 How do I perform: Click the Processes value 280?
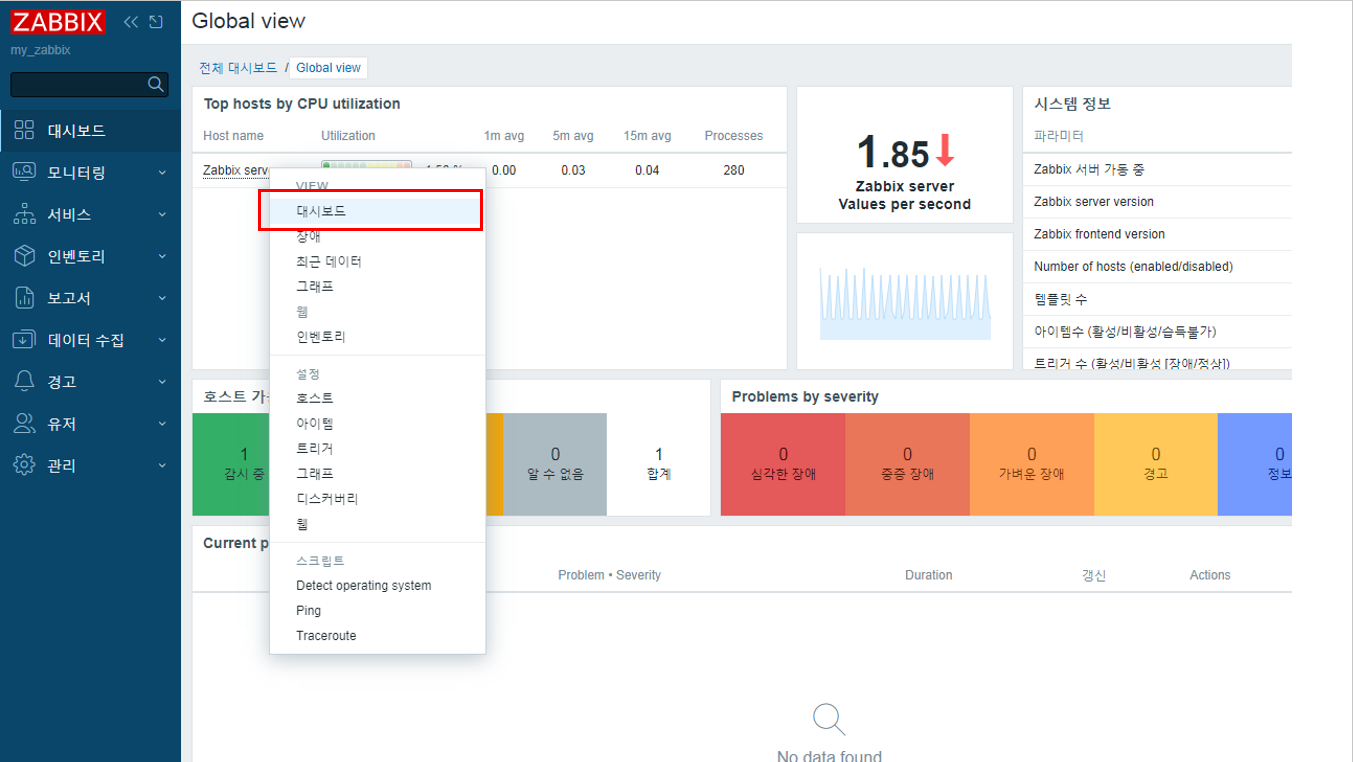(734, 170)
